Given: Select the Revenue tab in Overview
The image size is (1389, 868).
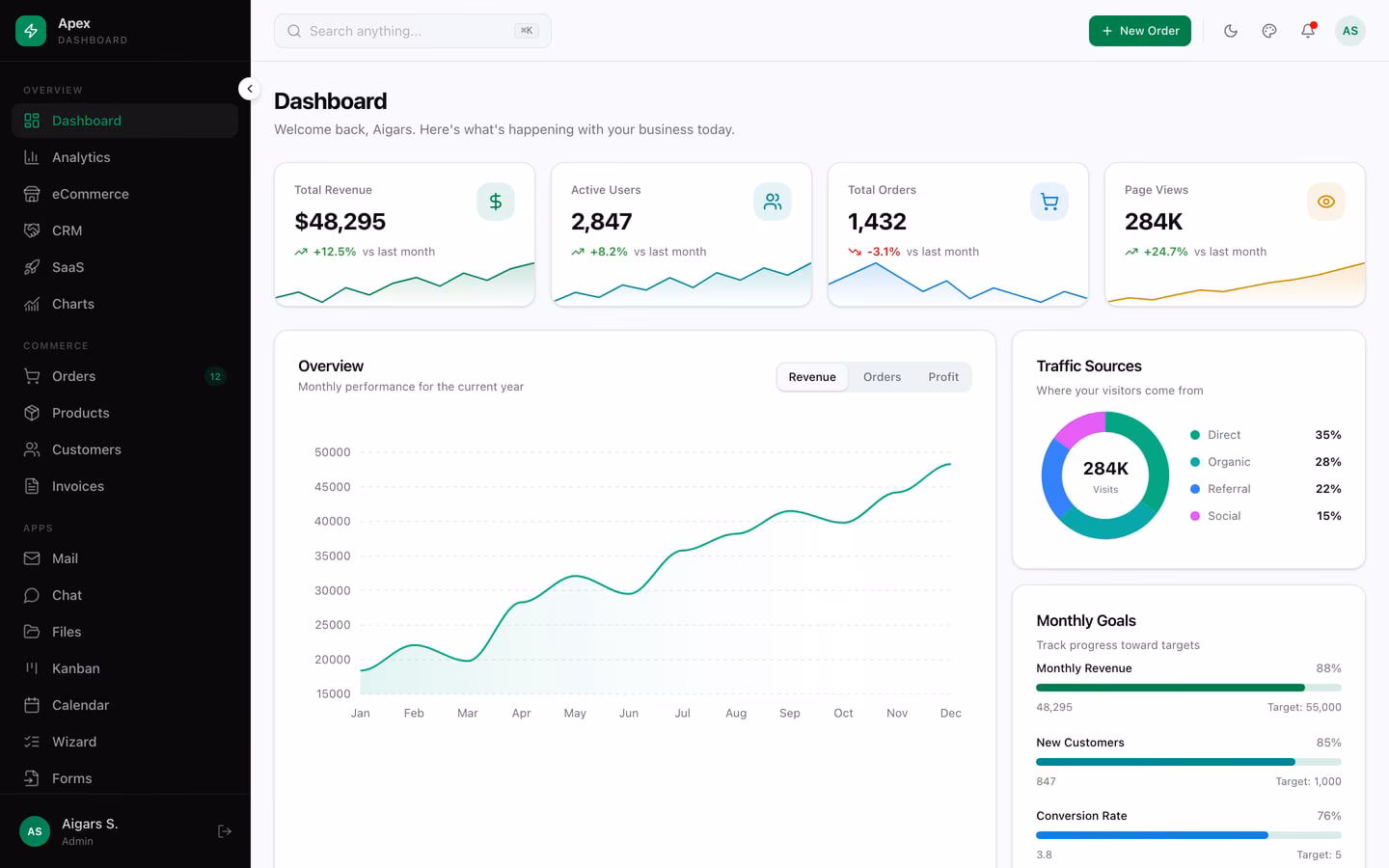Looking at the screenshot, I should pos(812,377).
